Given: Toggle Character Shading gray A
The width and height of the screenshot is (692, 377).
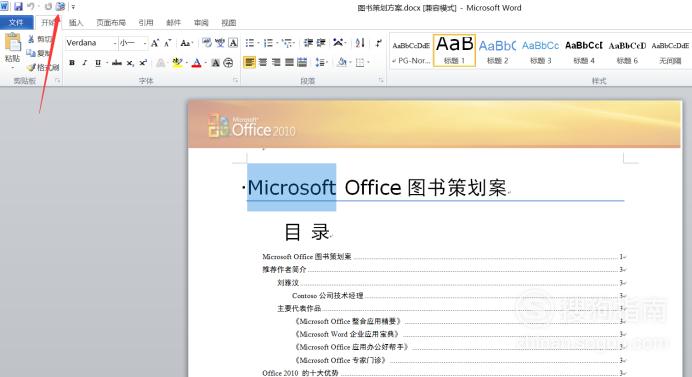Looking at the screenshot, I should 215,63.
